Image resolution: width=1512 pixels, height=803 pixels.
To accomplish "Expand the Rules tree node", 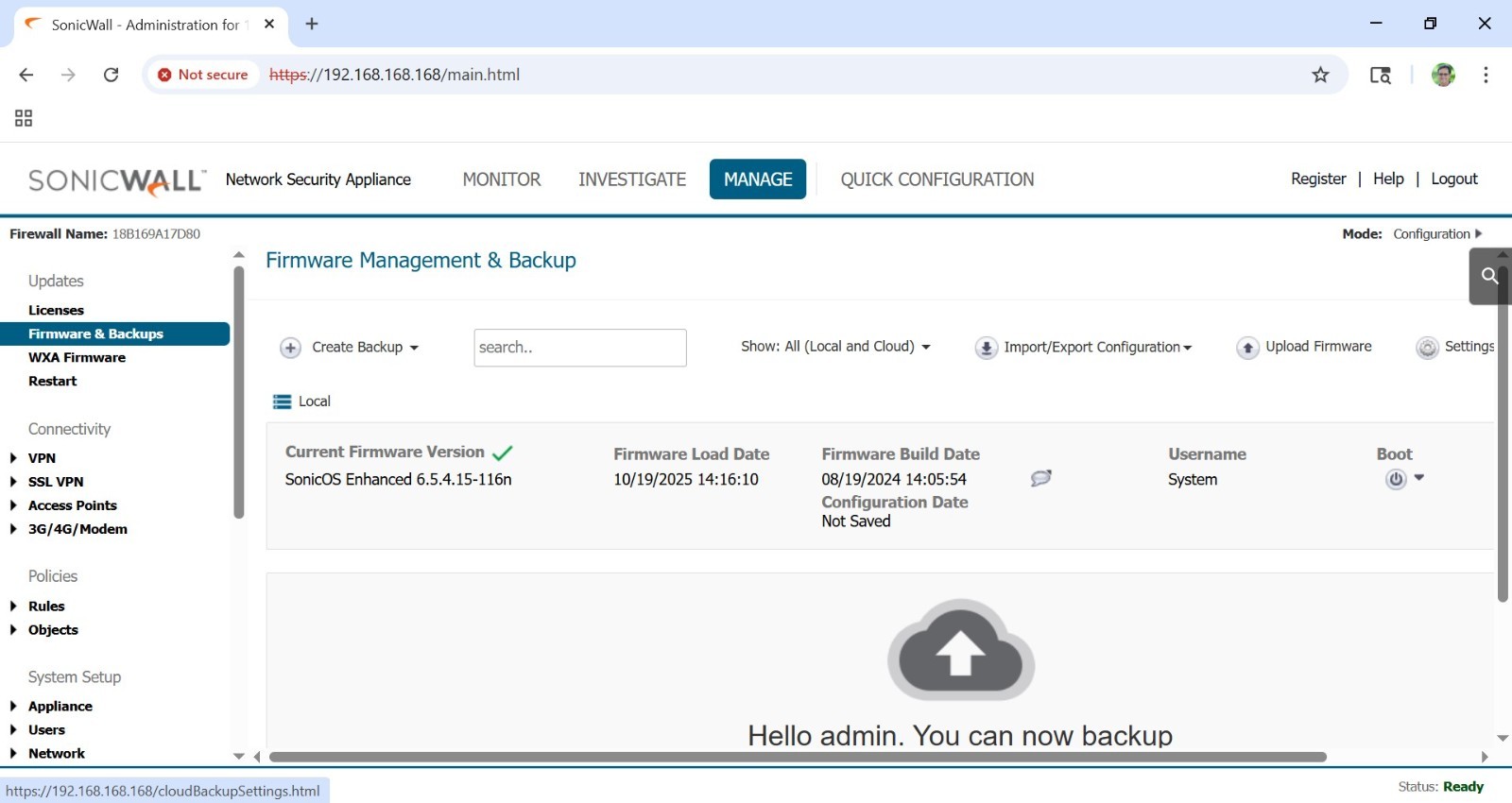I will 13,607.
